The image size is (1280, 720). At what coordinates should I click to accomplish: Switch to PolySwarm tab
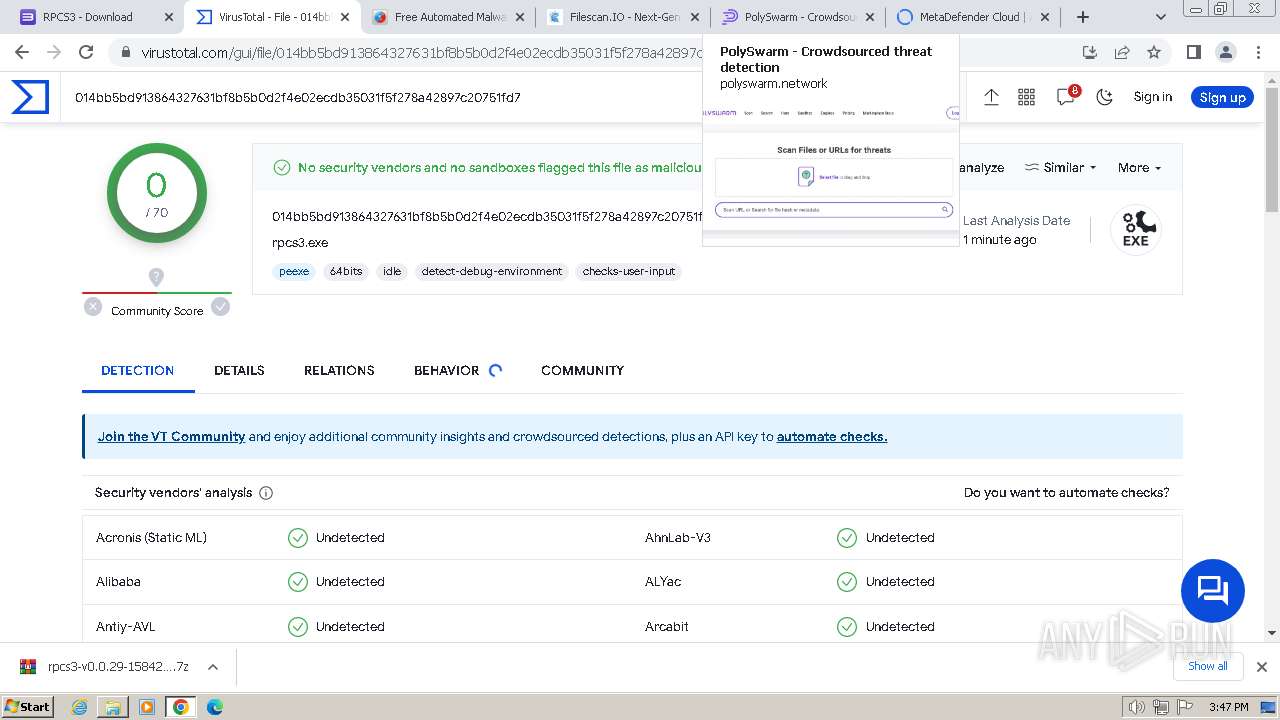[x=799, y=17]
